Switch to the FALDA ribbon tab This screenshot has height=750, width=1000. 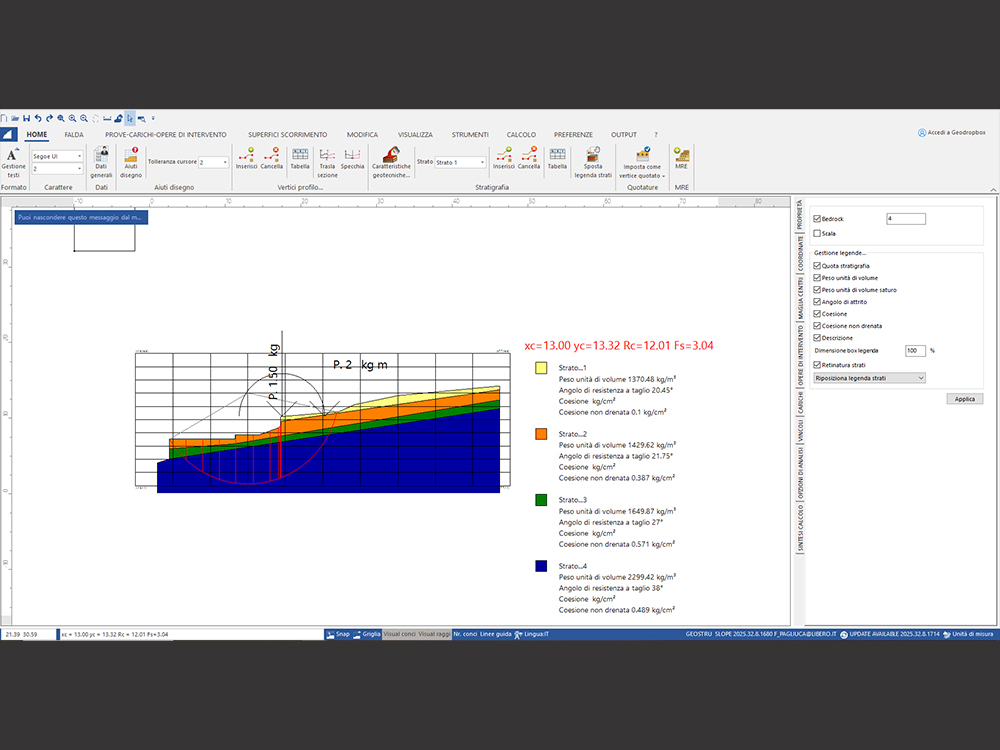(x=74, y=134)
